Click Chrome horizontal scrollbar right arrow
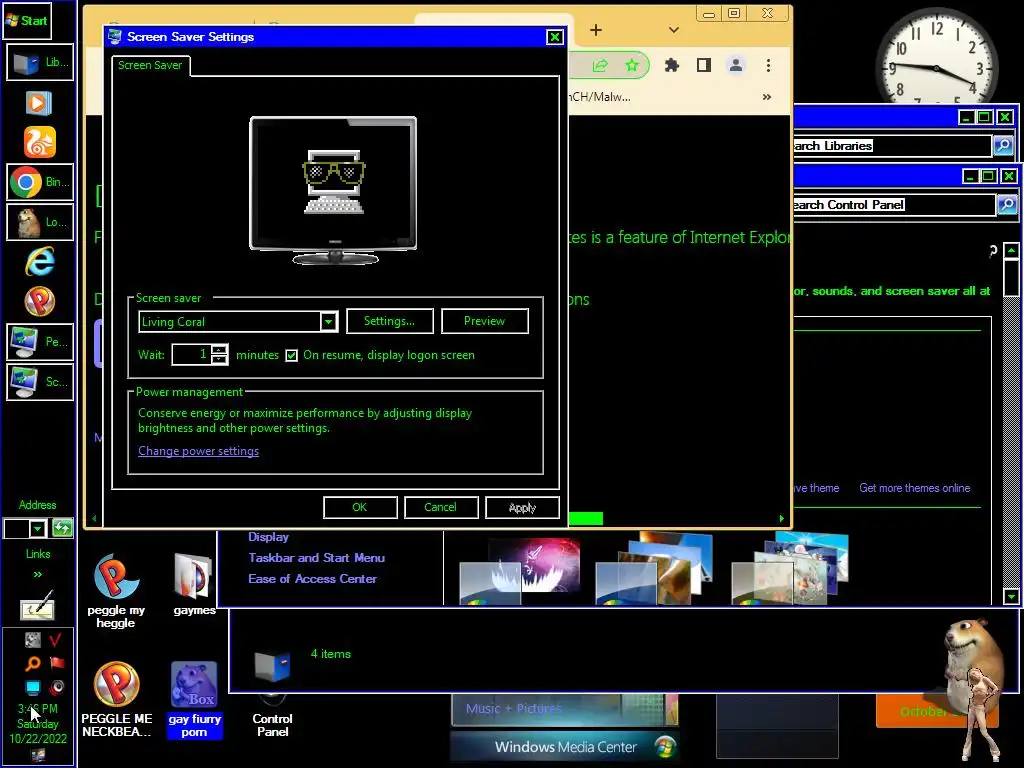 [782, 519]
